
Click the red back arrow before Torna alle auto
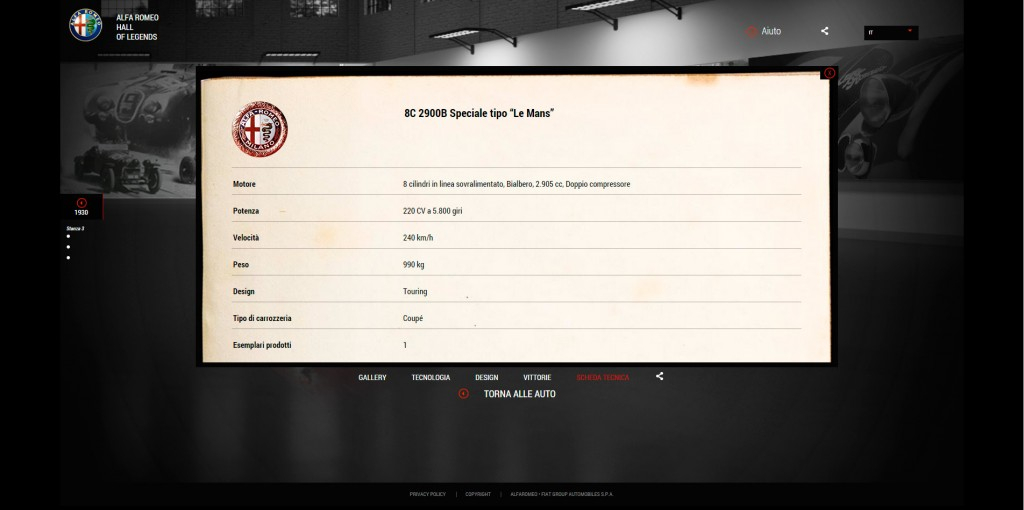[x=464, y=394]
